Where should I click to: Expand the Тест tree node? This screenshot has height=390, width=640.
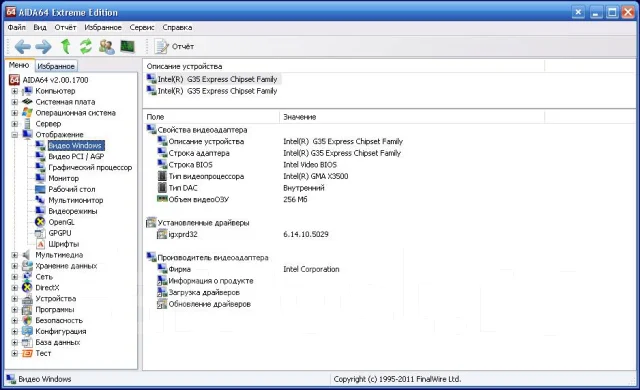15,353
